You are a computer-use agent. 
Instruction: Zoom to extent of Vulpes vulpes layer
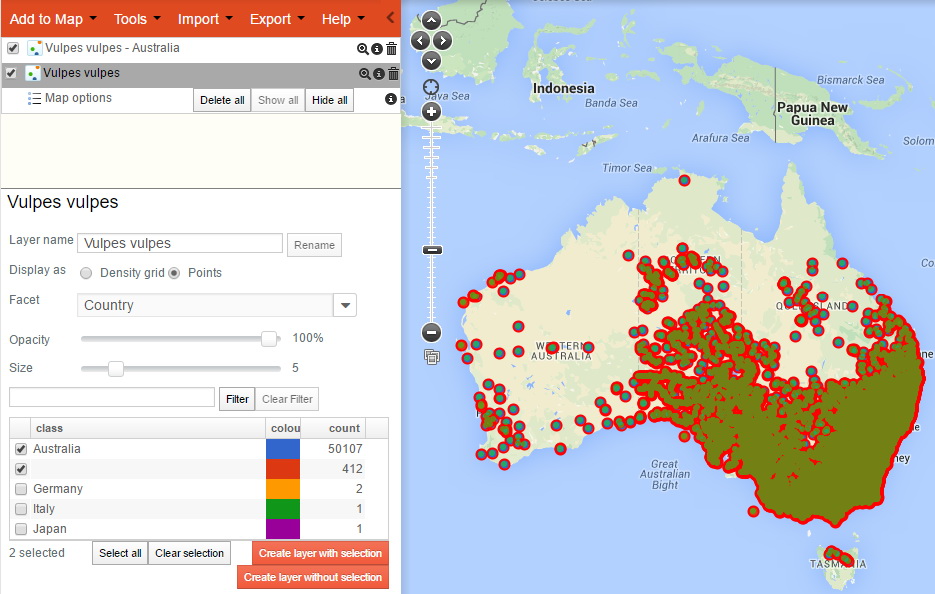click(x=363, y=73)
